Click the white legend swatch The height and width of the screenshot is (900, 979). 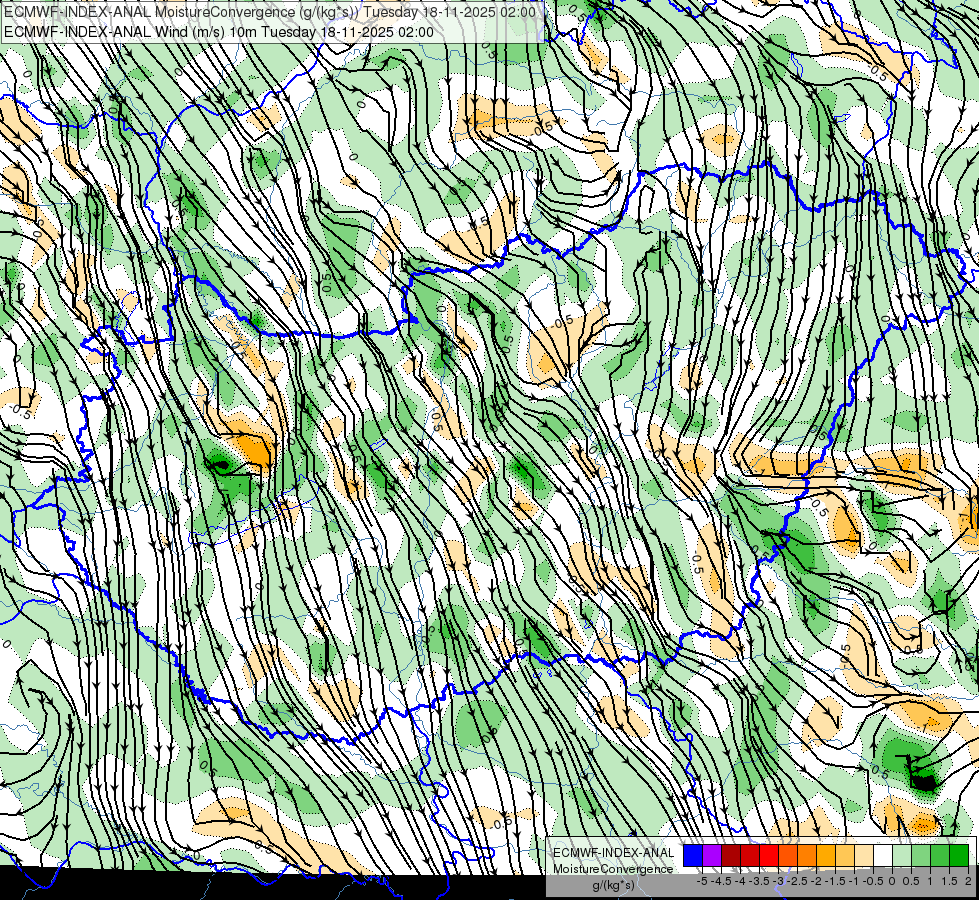[x=883, y=856]
